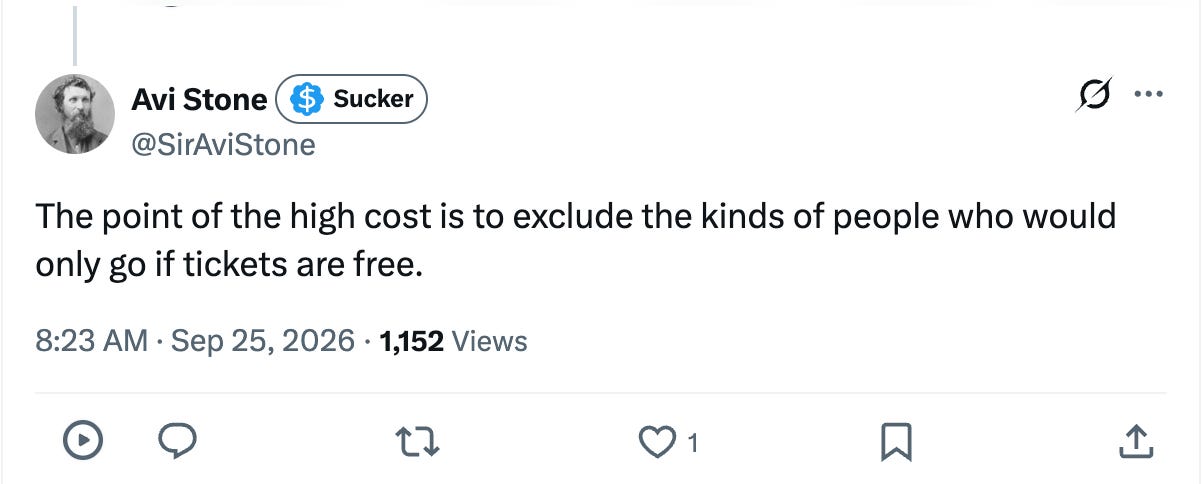Click the like count number 1
This screenshot has height=484, width=1202.
click(x=691, y=440)
